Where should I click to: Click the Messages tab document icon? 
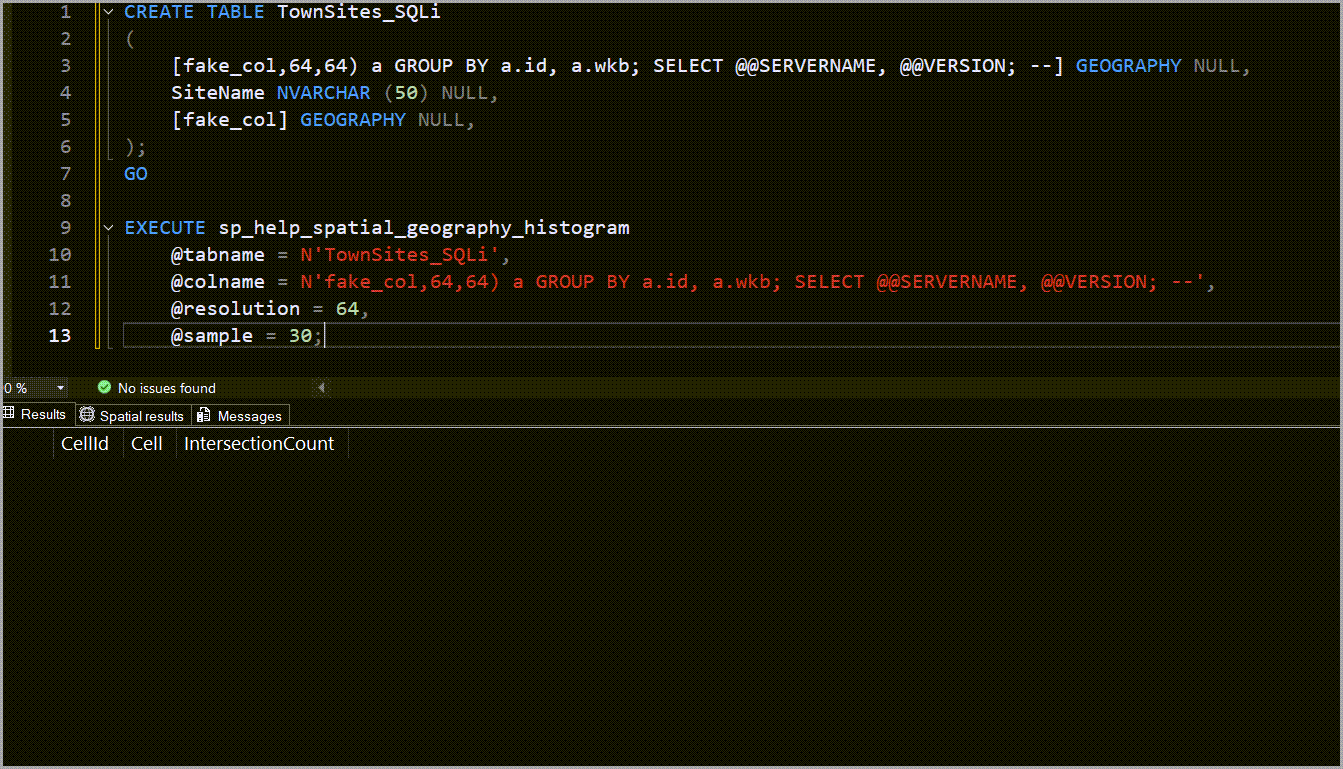[x=204, y=415]
